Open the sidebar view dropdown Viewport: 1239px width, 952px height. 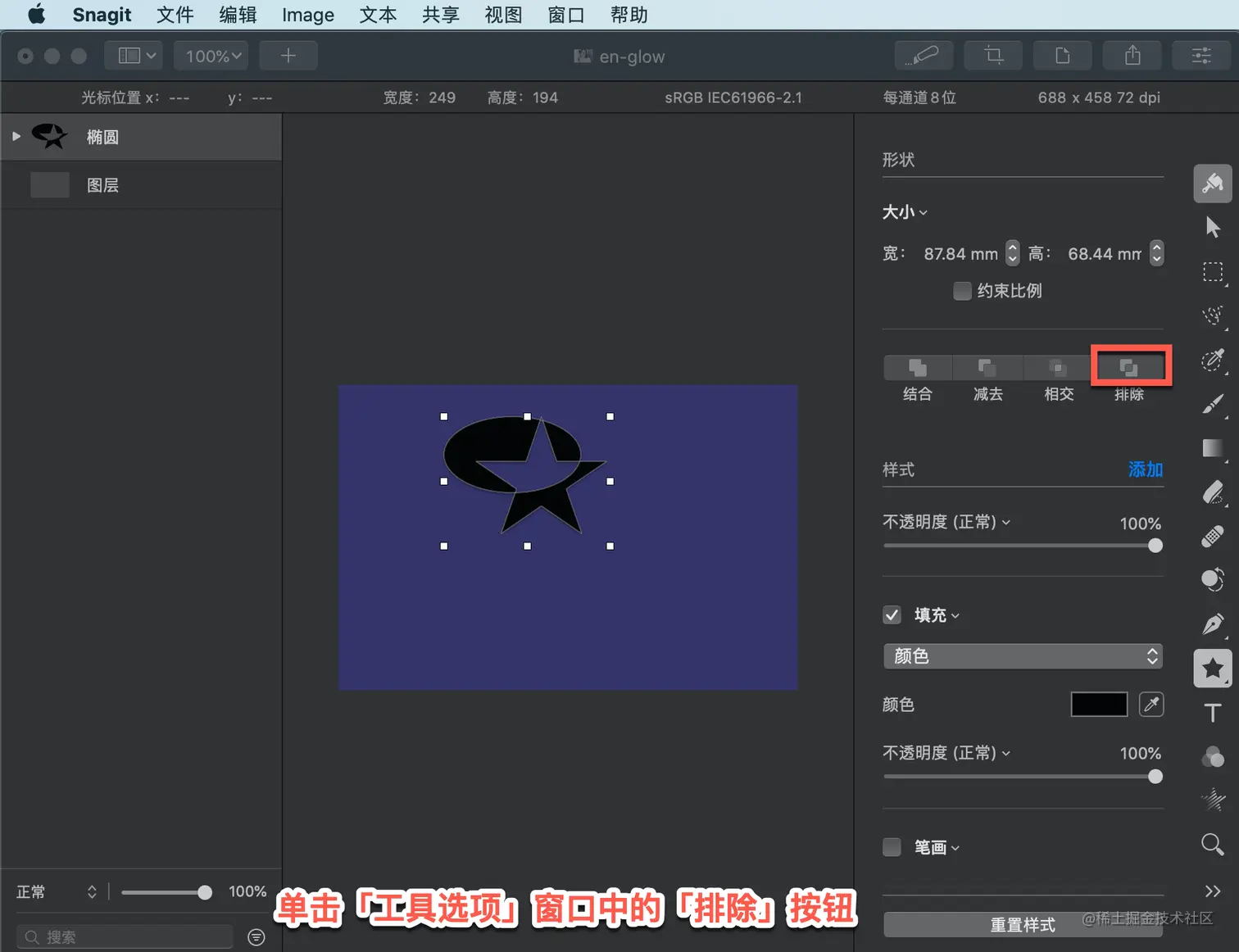pos(134,56)
